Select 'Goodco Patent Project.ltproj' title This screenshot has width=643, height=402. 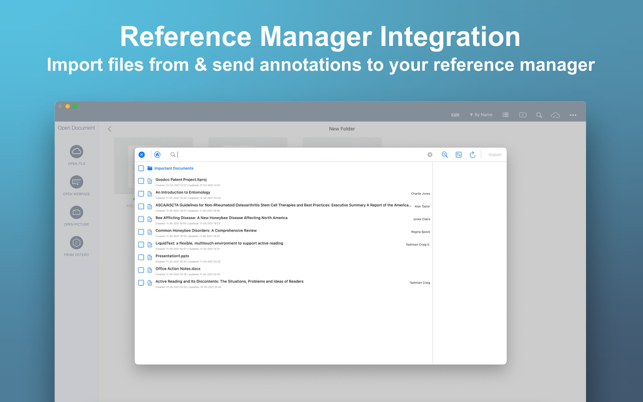[x=181, y=179]
